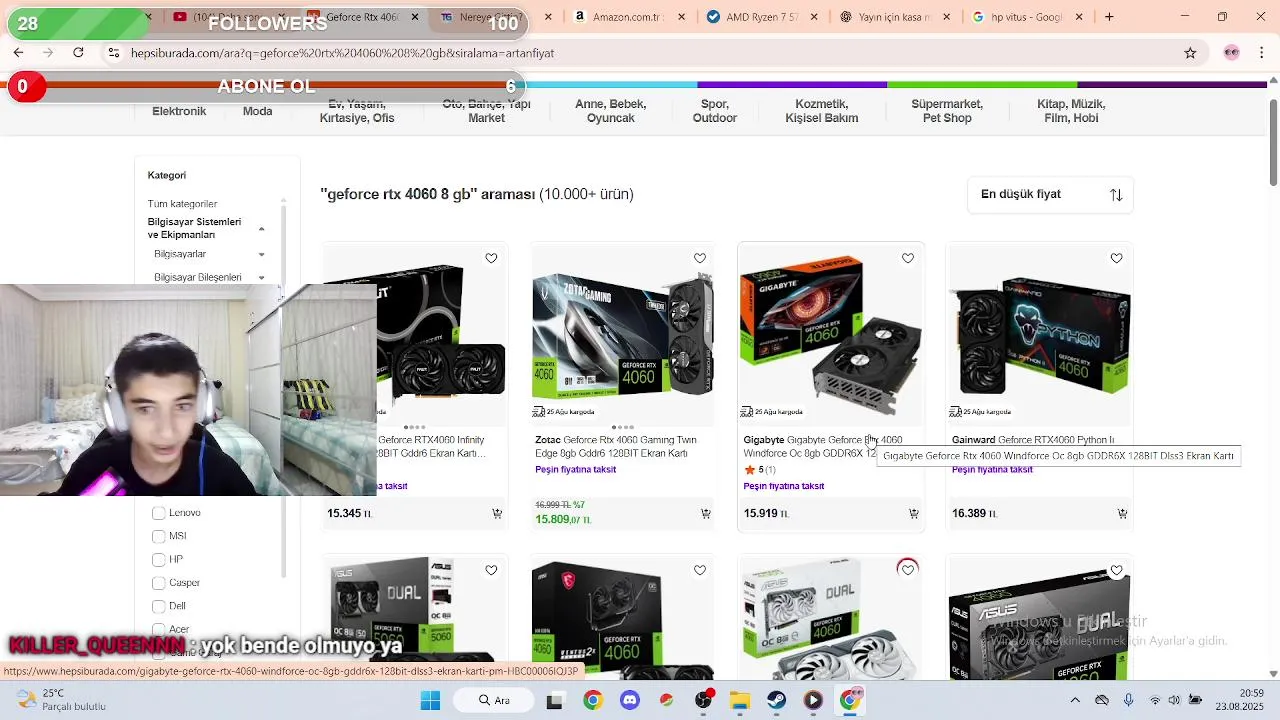1280x720 pixels.
Task: Switch to the AMD Ryzen 7 tab
Action: [x=755, y=17]
